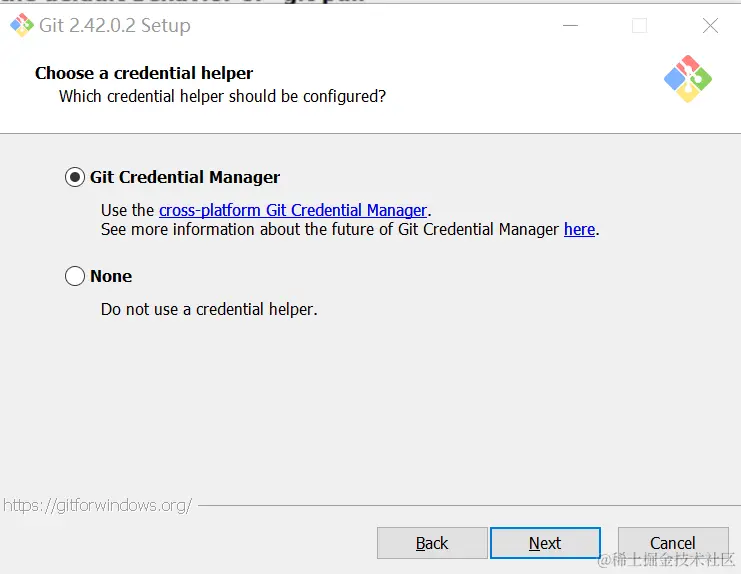
Task: Cancel the Git installation
Action: (672, 543)
